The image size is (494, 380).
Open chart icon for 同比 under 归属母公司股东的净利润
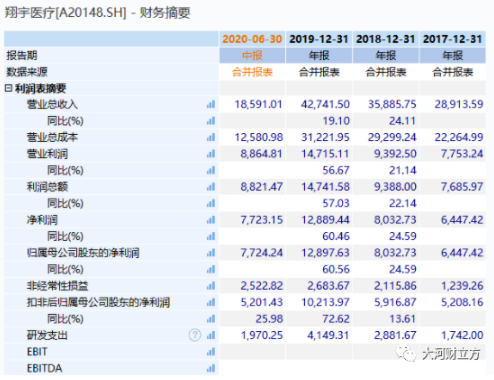pyautogui.click(x=211, y=269)
